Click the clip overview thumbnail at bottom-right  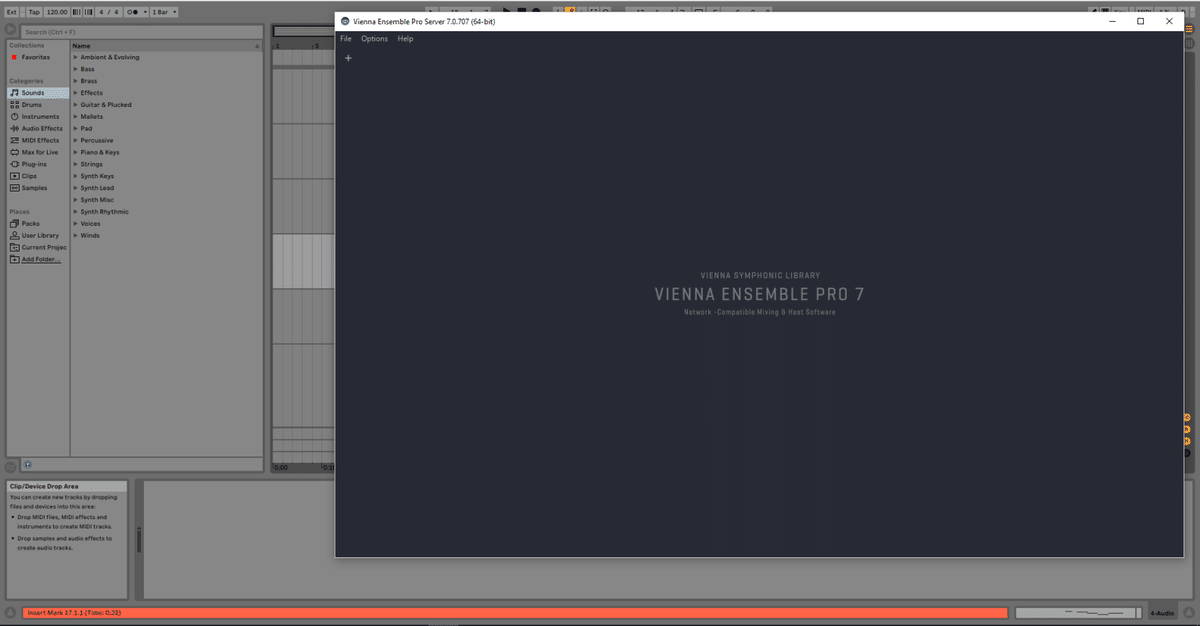point(1079,613)
